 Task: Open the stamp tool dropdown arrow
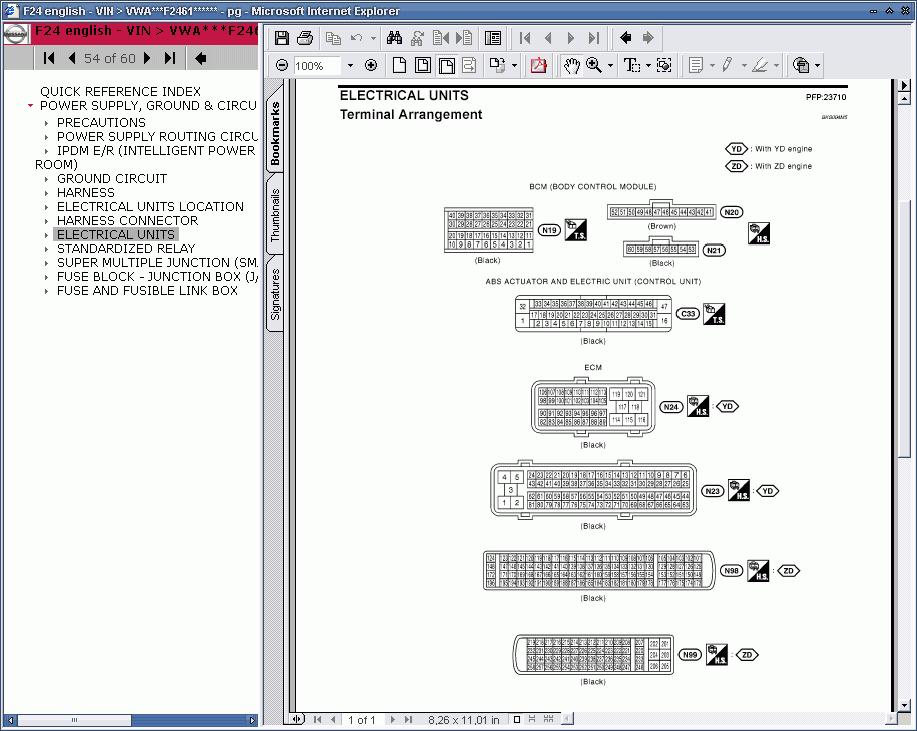818,65
